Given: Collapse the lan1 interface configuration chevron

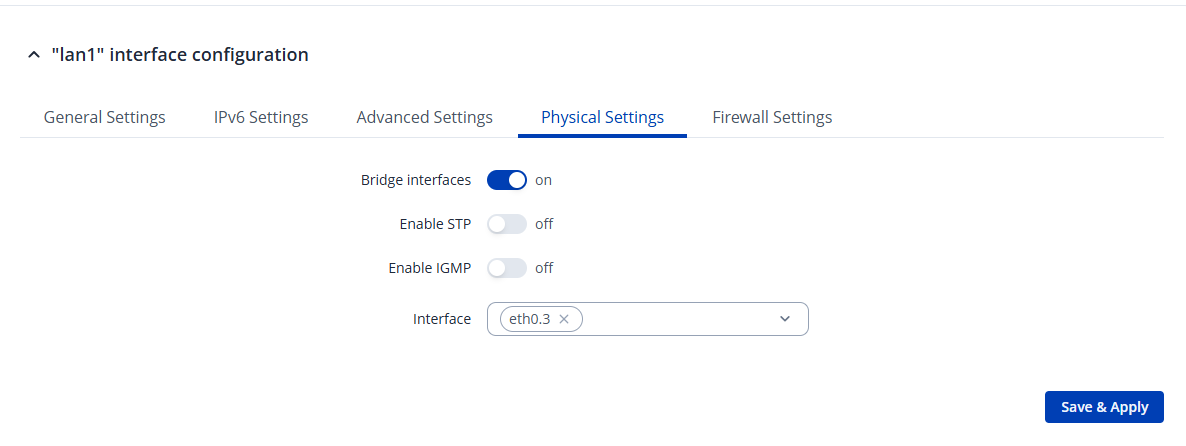Looking at the screenshot, I should (34, 56).
